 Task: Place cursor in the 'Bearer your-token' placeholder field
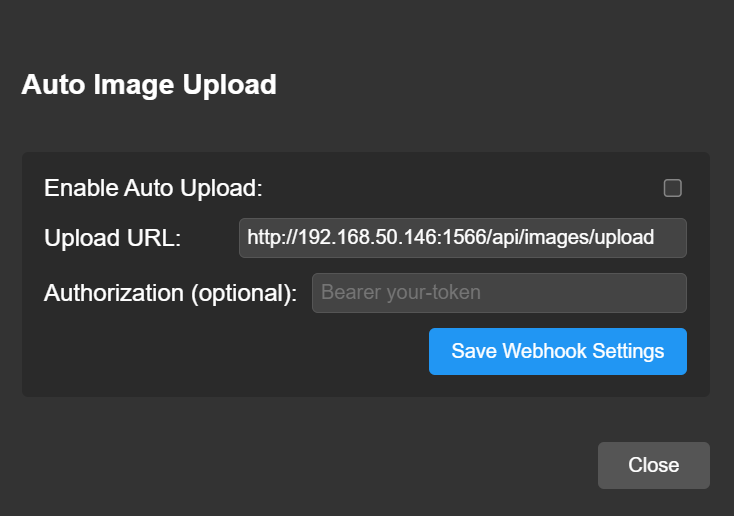tap(499, 293)
